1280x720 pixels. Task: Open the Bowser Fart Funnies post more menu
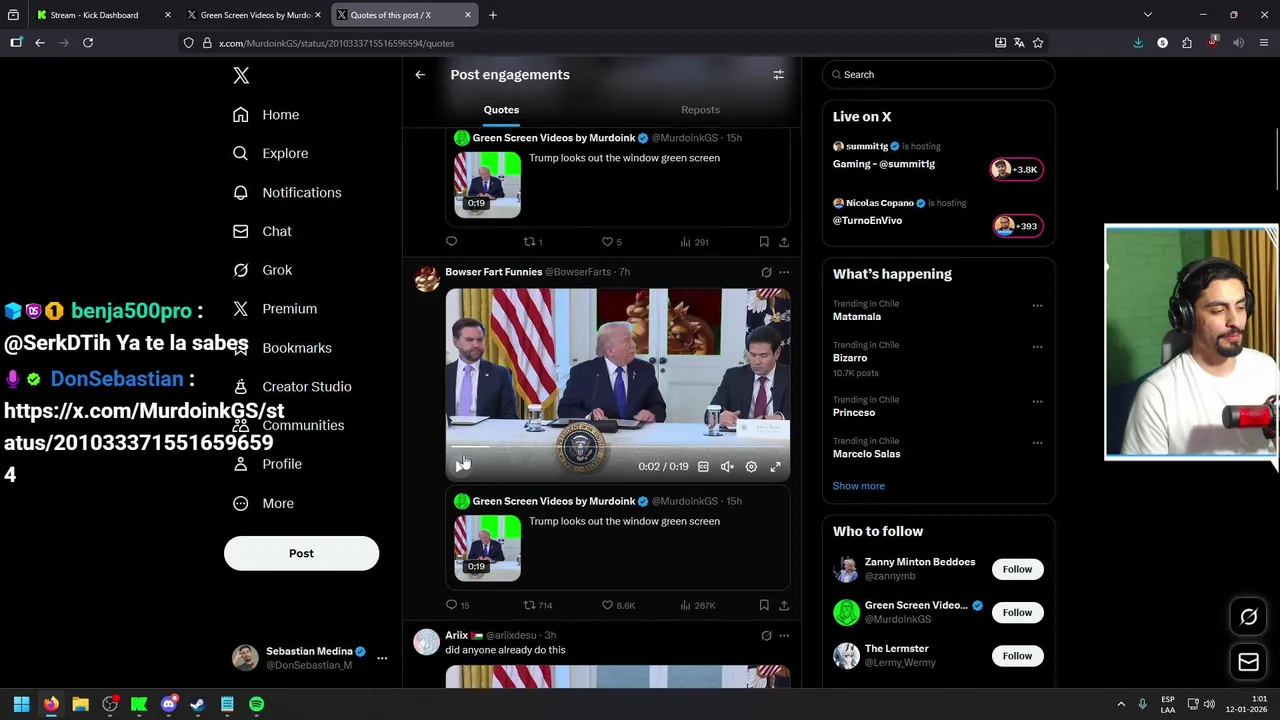[784, 272]
